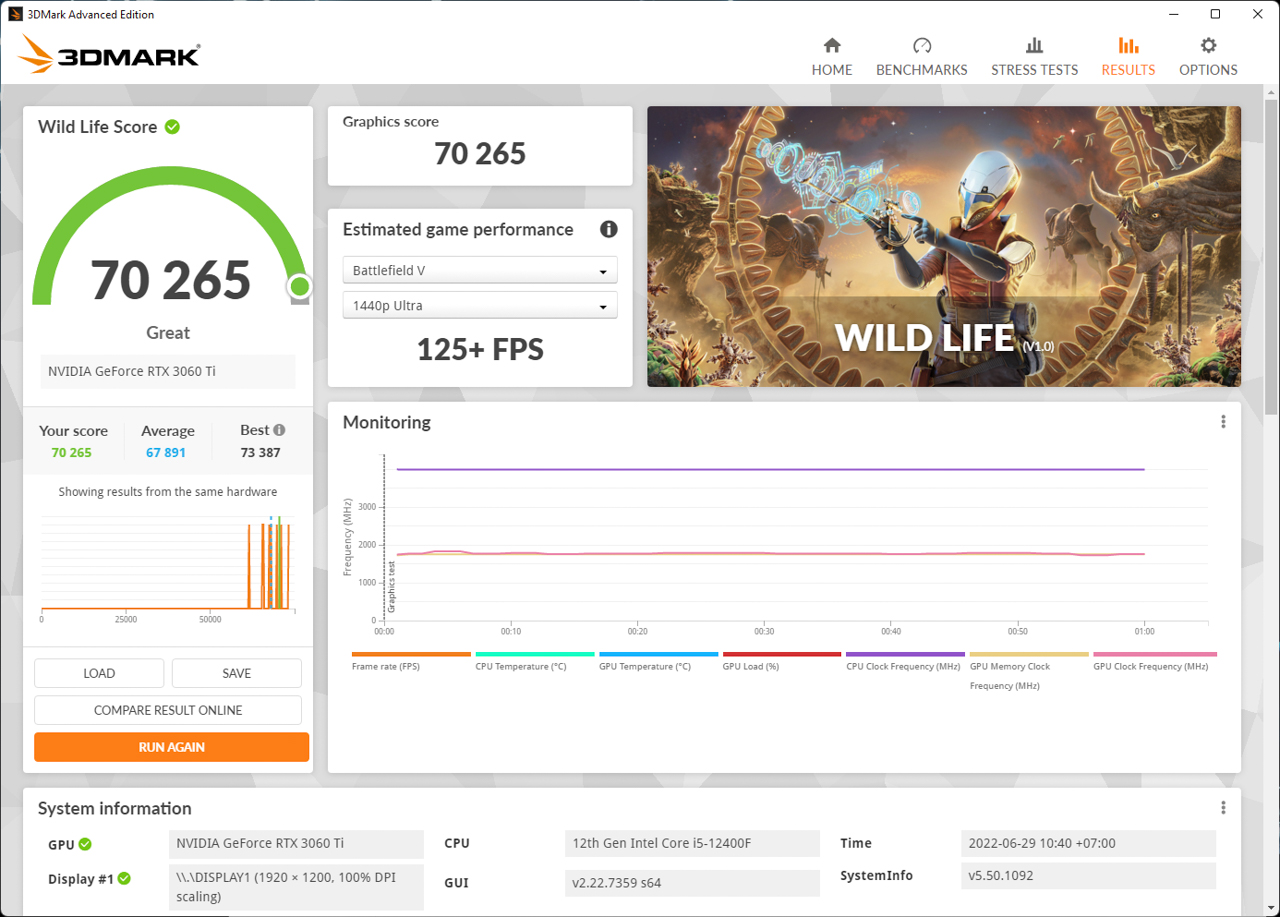Open the OPTIONS tab
Image resolution: width=1280 pixels, height=917 pixels.
pos(1208,57)
